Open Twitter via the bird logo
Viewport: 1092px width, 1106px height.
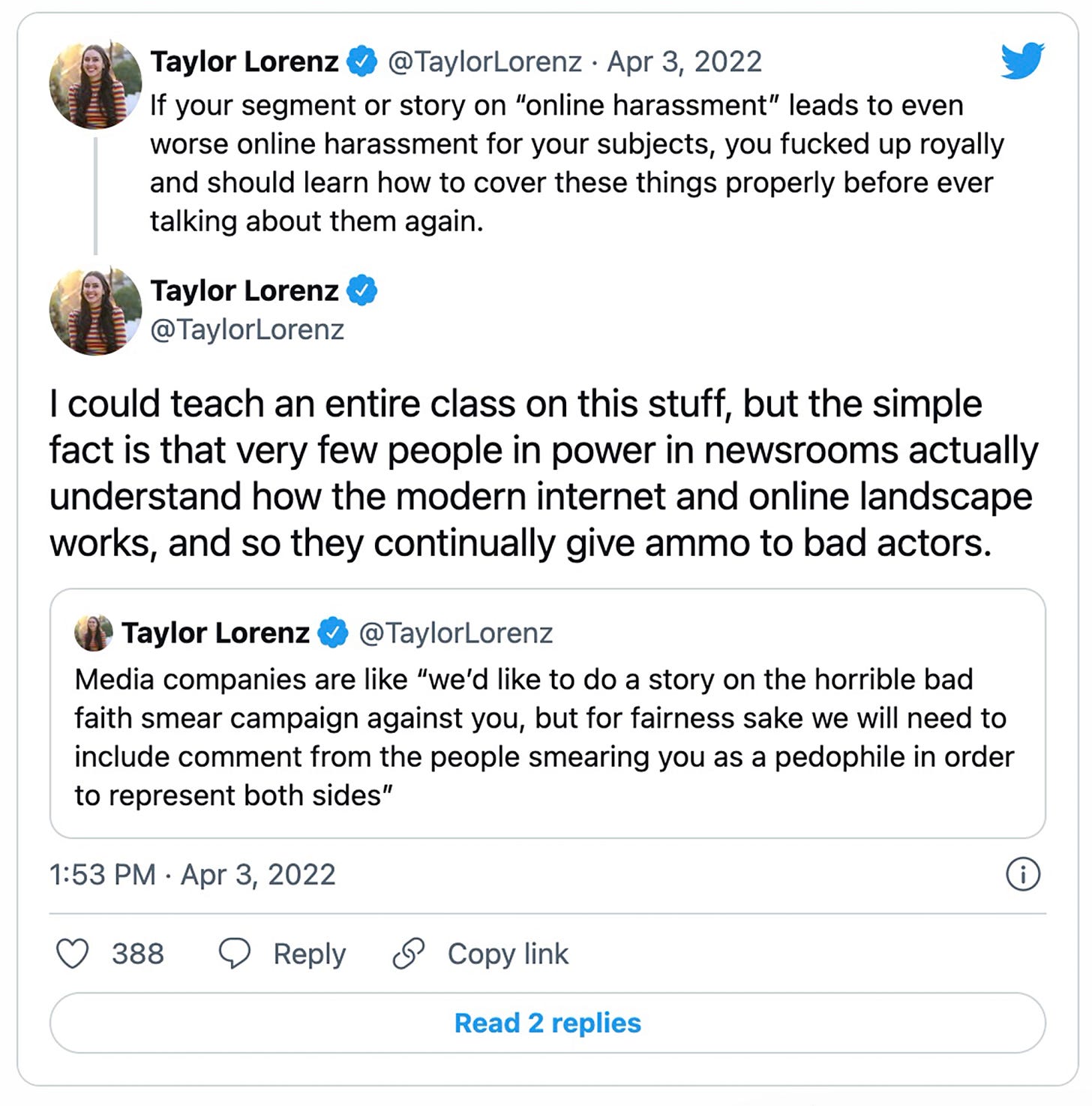click(1021, 59)
